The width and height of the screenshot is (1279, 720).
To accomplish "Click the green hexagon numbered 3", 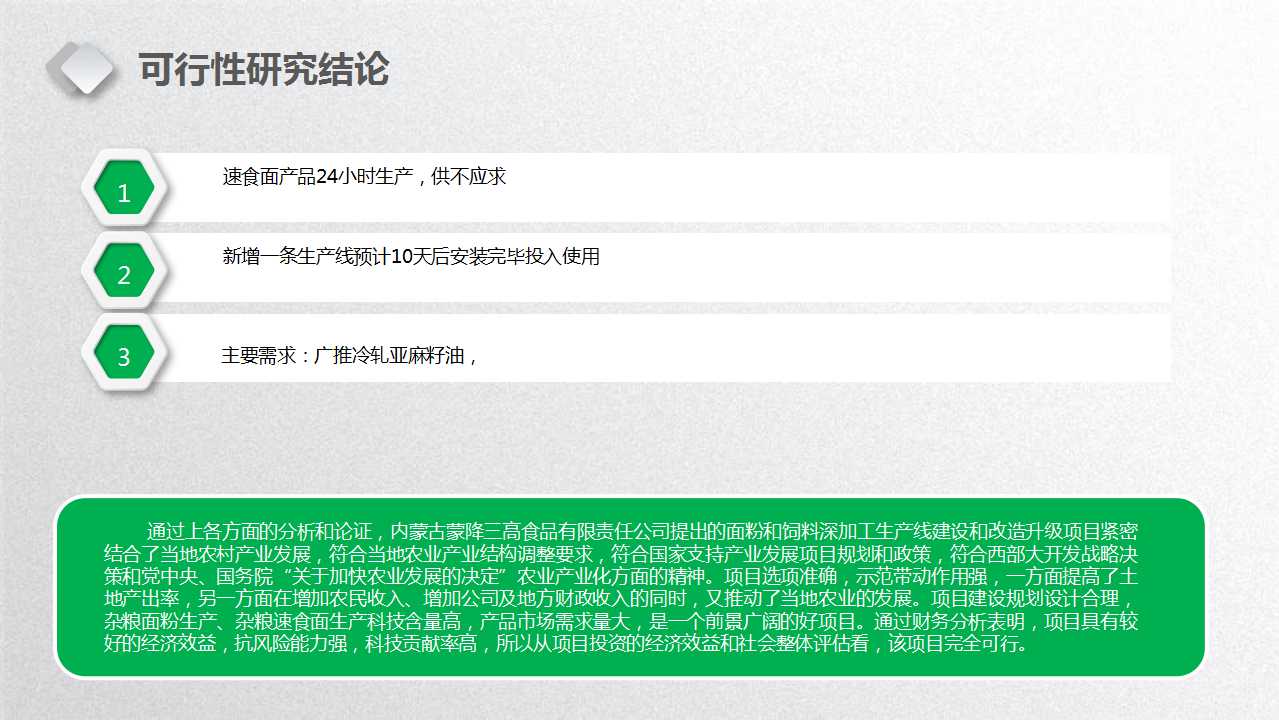I will click(124, 352).
